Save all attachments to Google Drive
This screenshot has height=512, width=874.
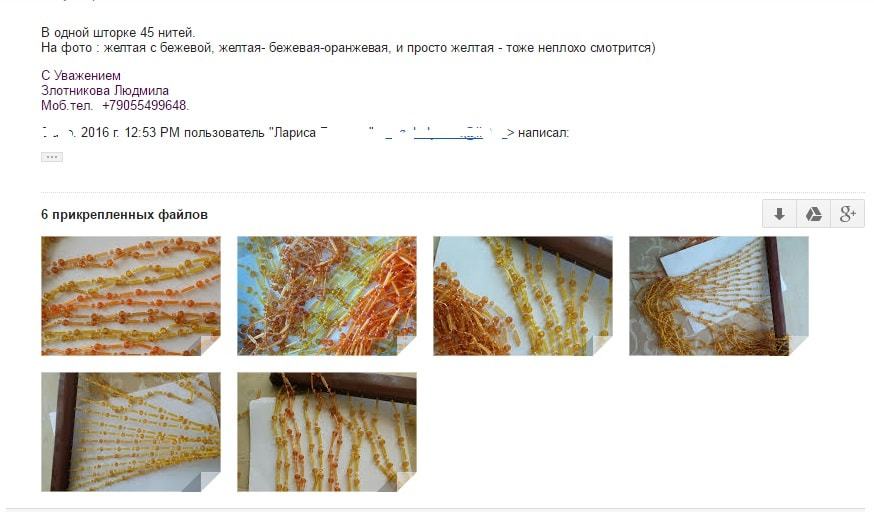(814, 213)
